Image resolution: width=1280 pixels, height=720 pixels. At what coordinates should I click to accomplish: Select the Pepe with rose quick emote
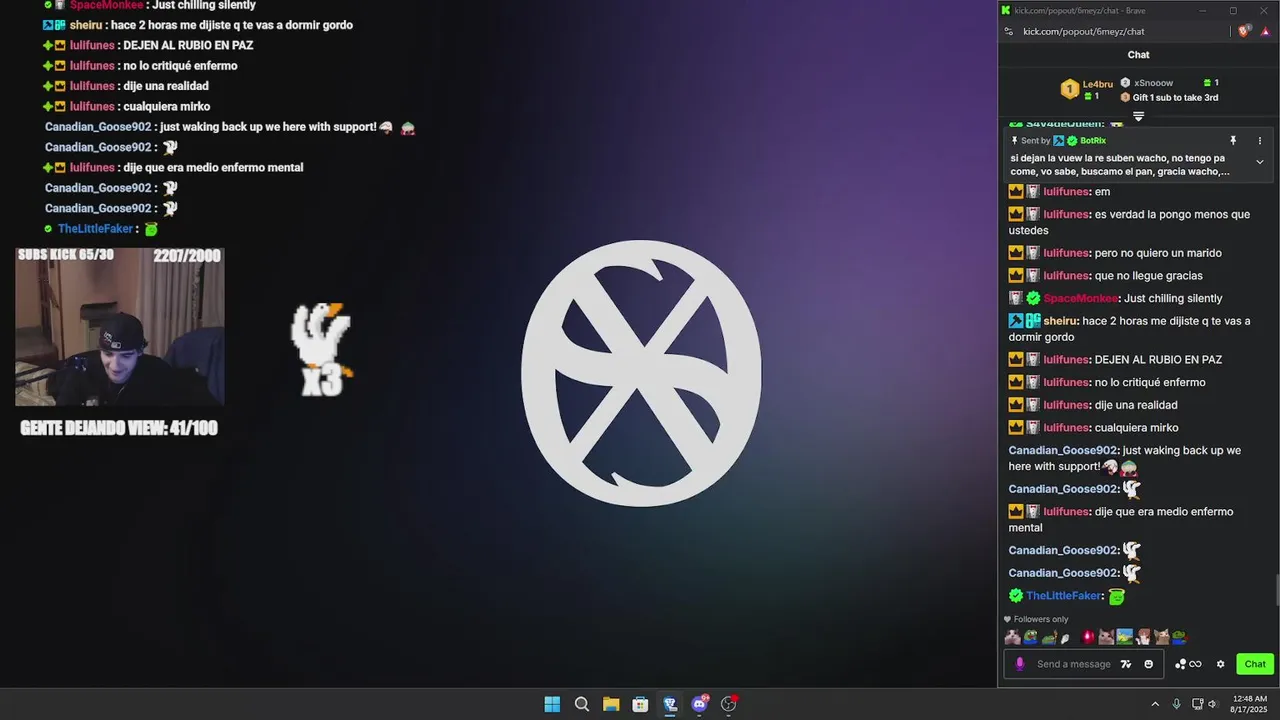(x=1180, y=637)
